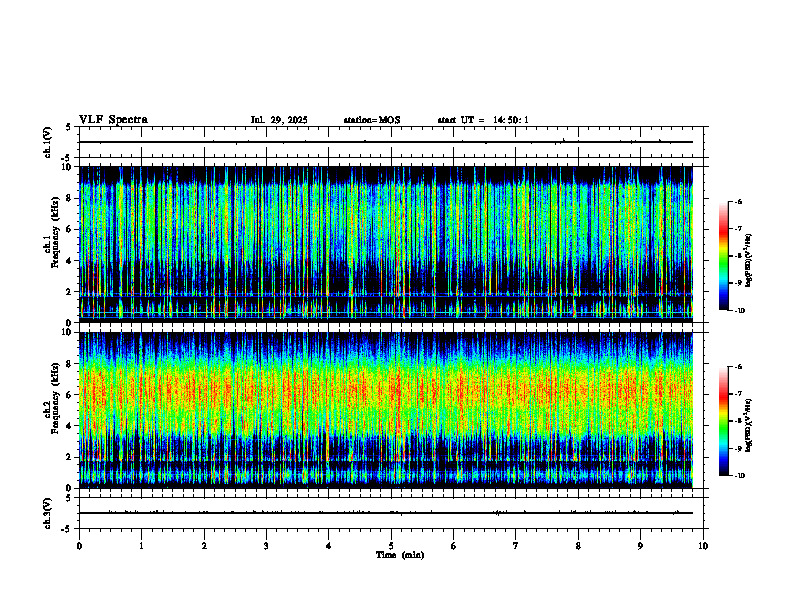The height and width of the screenshot is (612, 792).
Task: Click the time axis tick label '0'
Action: [x=79, y=546]
